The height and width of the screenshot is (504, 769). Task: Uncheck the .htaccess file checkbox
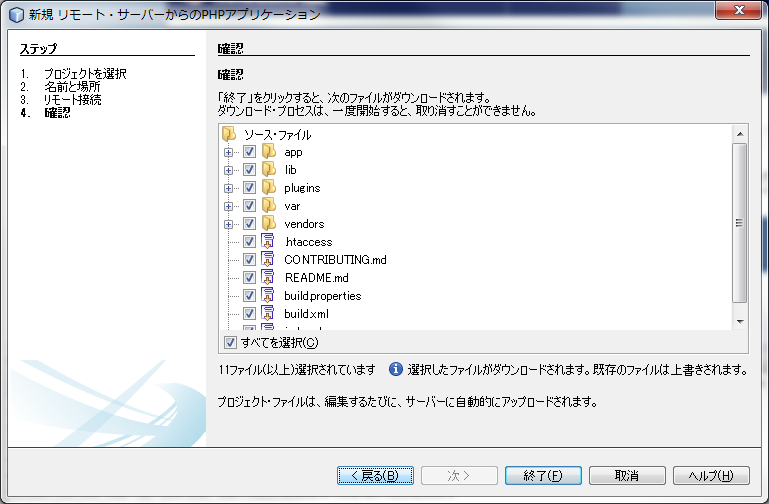click(x=249, y=241)
